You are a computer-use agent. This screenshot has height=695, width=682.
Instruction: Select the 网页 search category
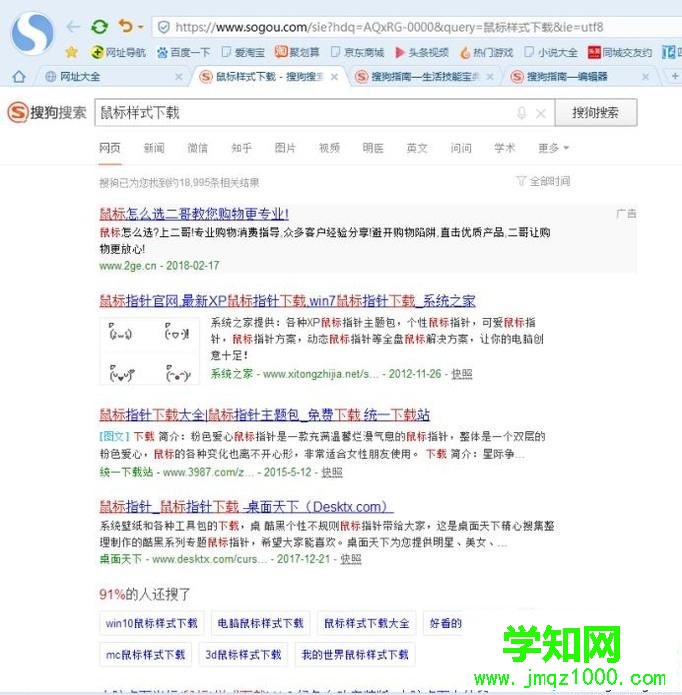click(110, 148)
